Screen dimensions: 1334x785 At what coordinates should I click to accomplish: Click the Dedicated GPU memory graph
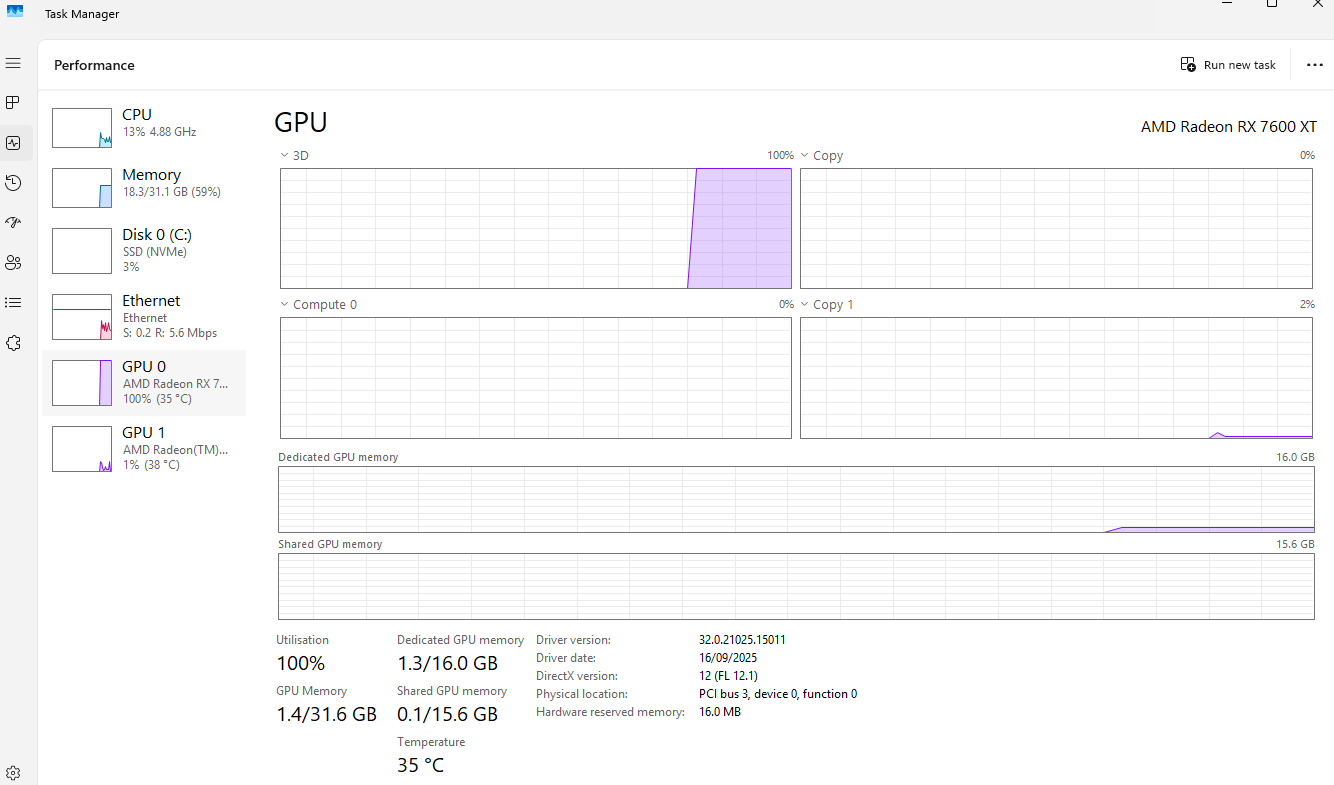click(796, 499)
